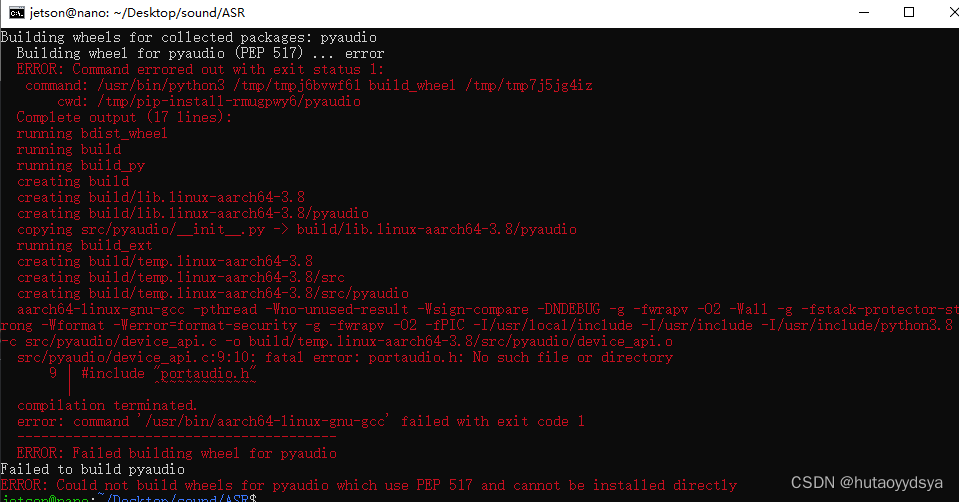Click the 'running bdist_wheel' line
Image resolution: width=959 pixels, height=502 pixels.
(92, 133)
